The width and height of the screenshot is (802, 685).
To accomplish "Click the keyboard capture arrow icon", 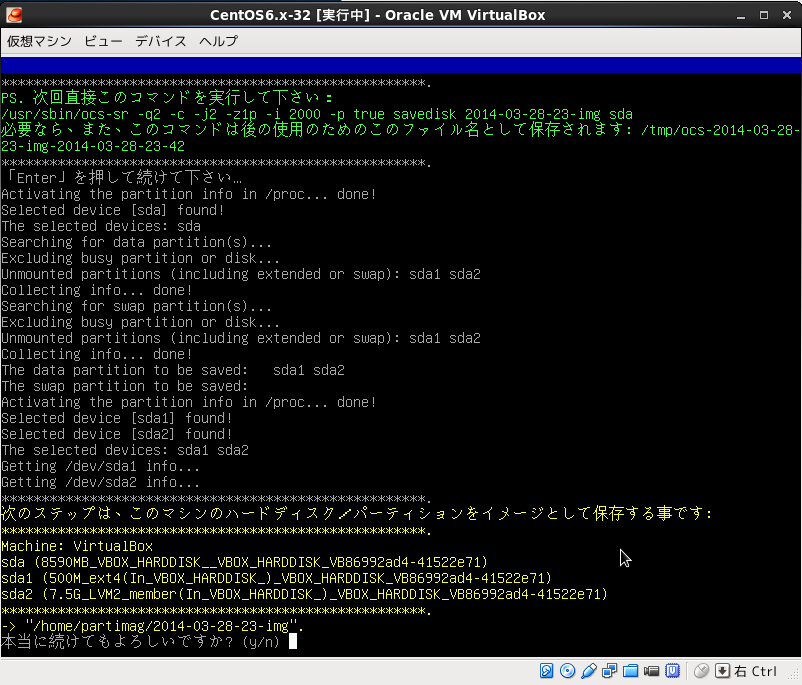I will (723, 671).
